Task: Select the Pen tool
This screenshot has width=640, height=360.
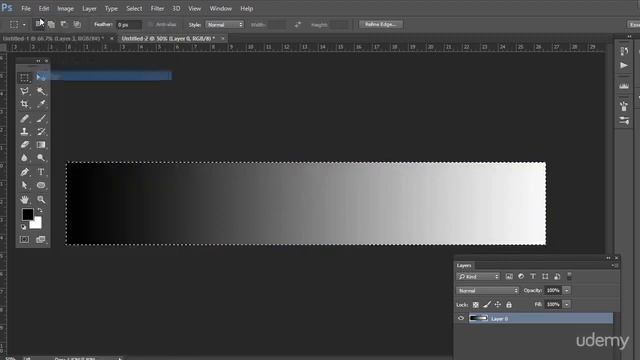Action: (24, 172)
